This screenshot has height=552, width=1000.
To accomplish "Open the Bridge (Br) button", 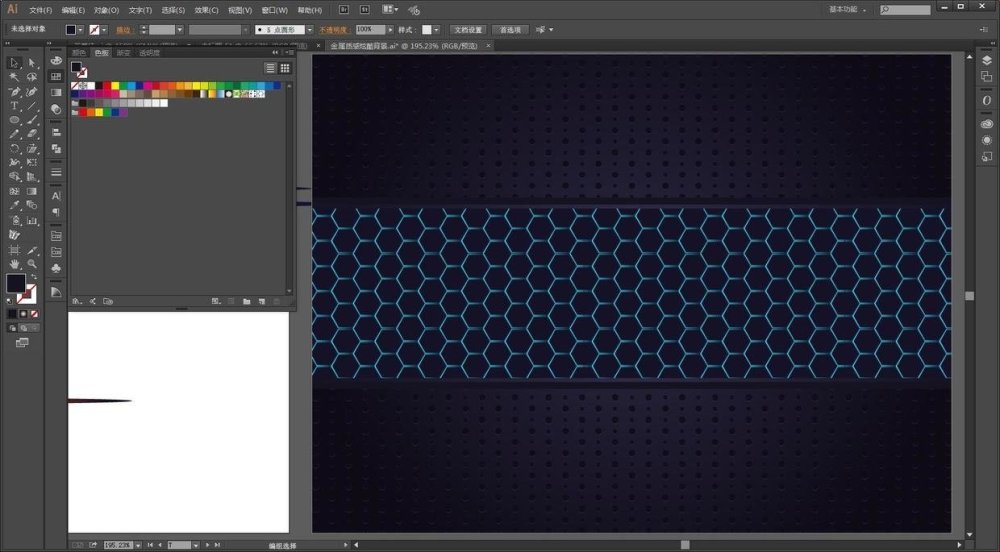I will pos(343,9).
